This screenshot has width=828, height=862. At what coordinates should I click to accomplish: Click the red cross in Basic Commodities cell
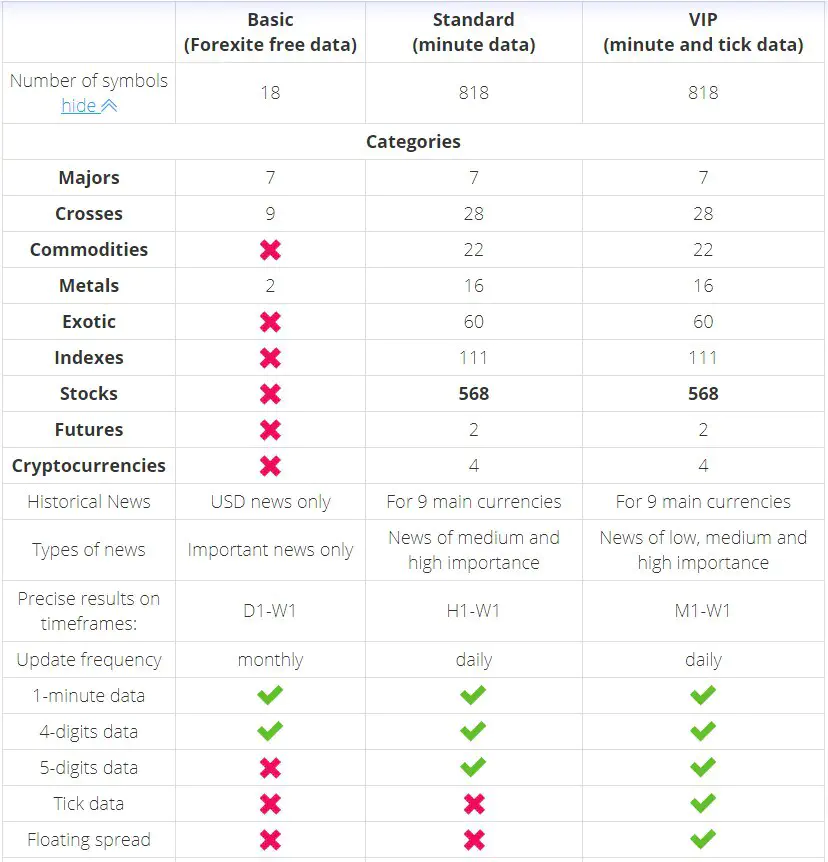pyautogui.click(x=270, y=250)
